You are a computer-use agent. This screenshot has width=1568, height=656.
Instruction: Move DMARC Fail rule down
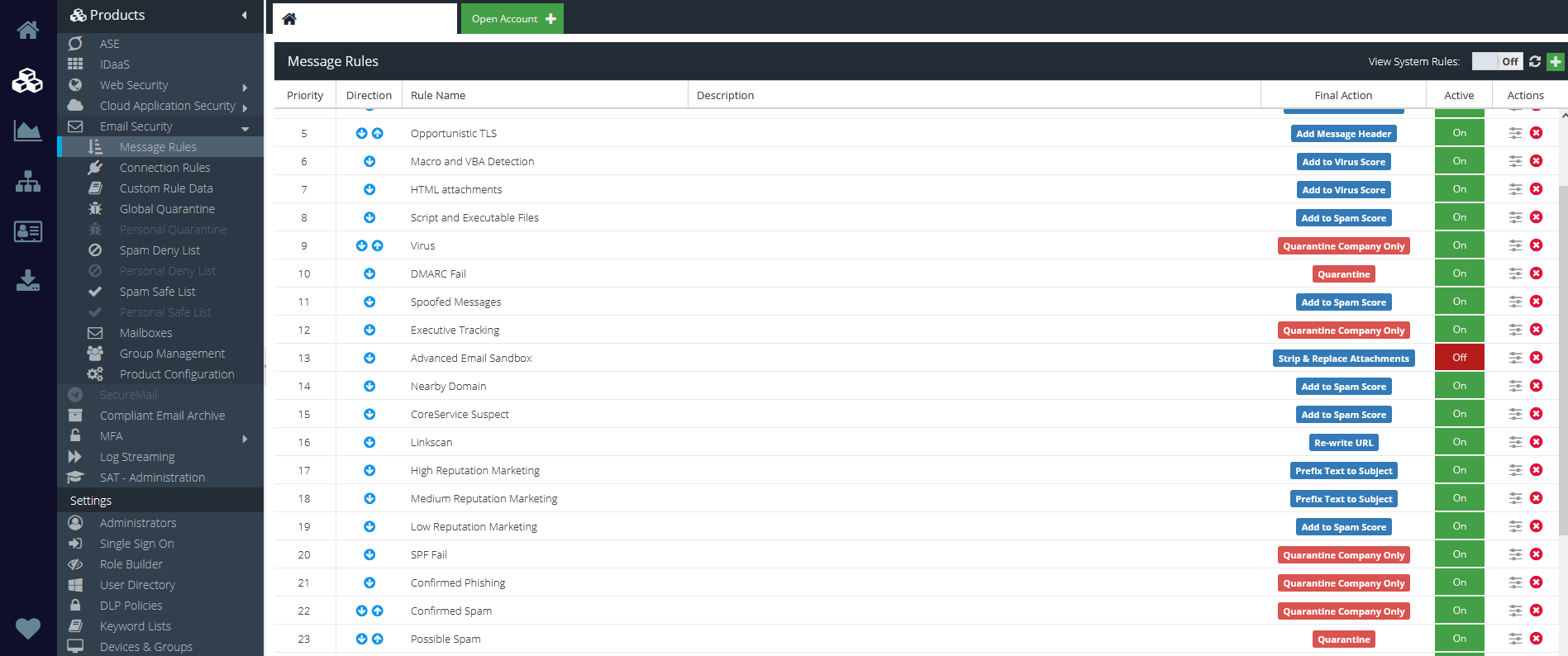coord(369,273)
